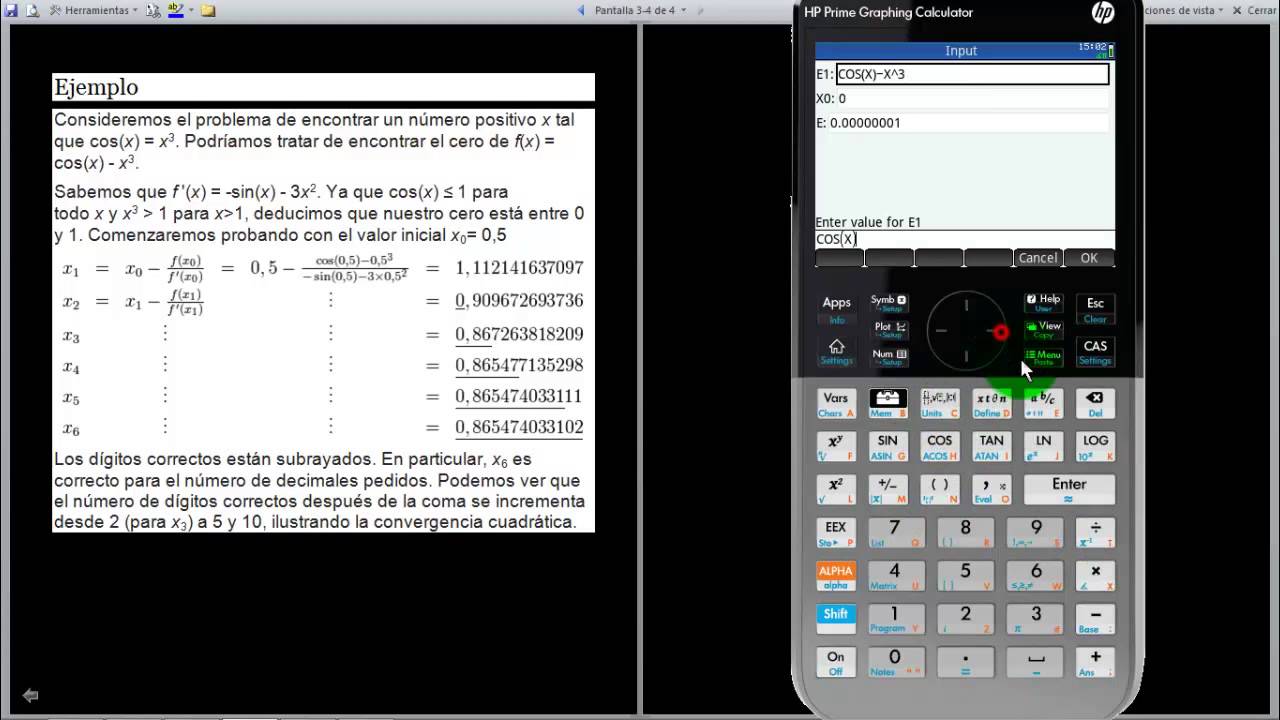
Task: Click the Cerrar button in Word window
Action: 1254,10
